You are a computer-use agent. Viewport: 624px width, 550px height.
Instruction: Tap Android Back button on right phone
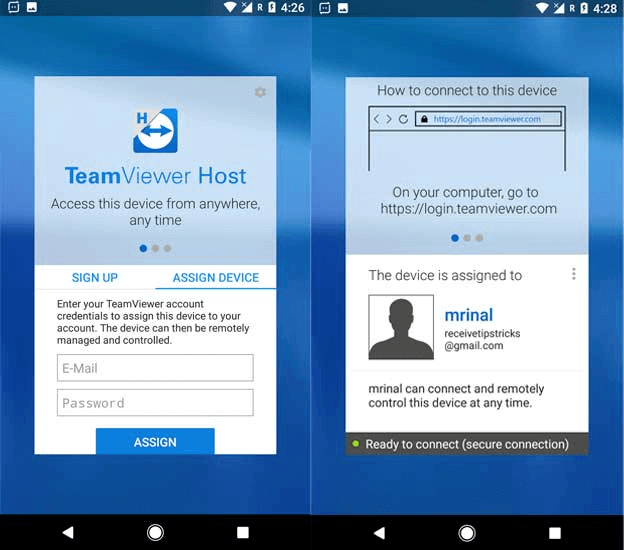[x=380, y=533]
